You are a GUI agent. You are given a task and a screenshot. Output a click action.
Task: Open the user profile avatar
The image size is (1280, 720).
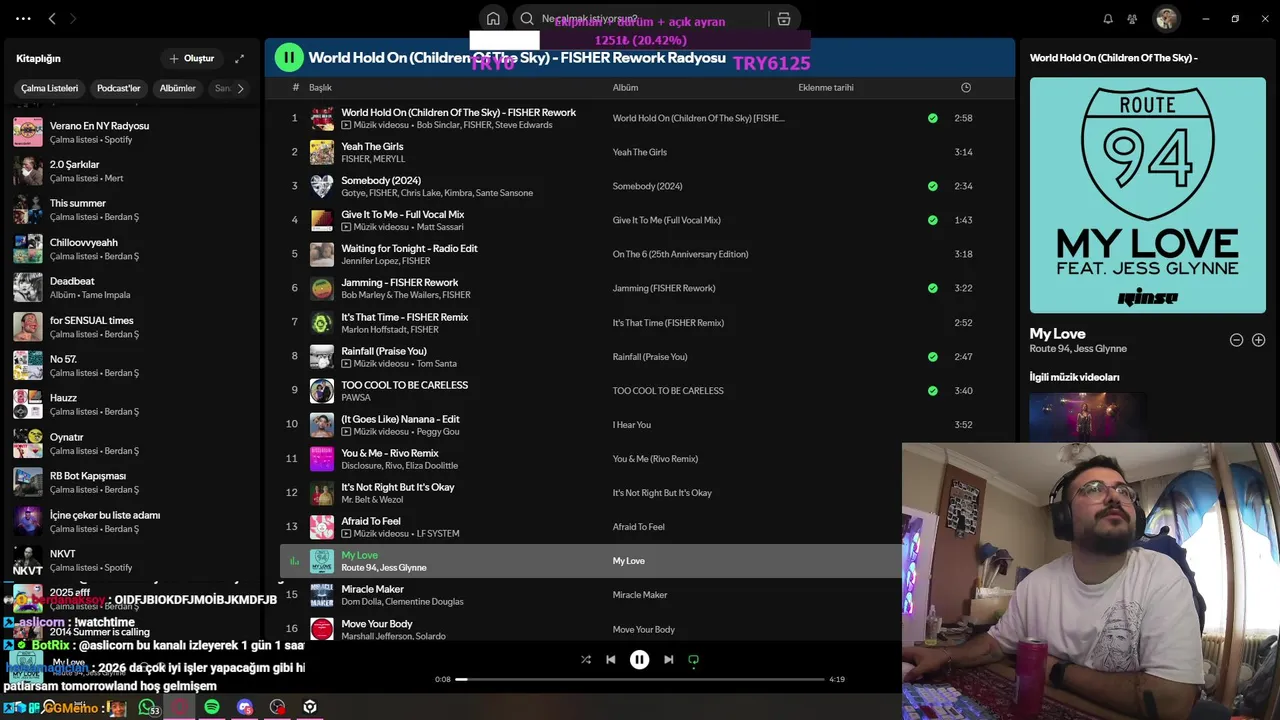pyautogui.click(x=1166, y=19)
